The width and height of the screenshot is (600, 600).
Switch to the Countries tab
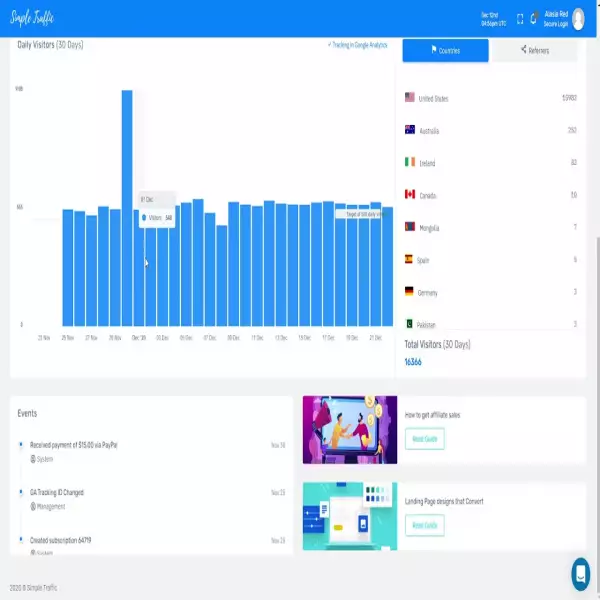click(445, 50)
